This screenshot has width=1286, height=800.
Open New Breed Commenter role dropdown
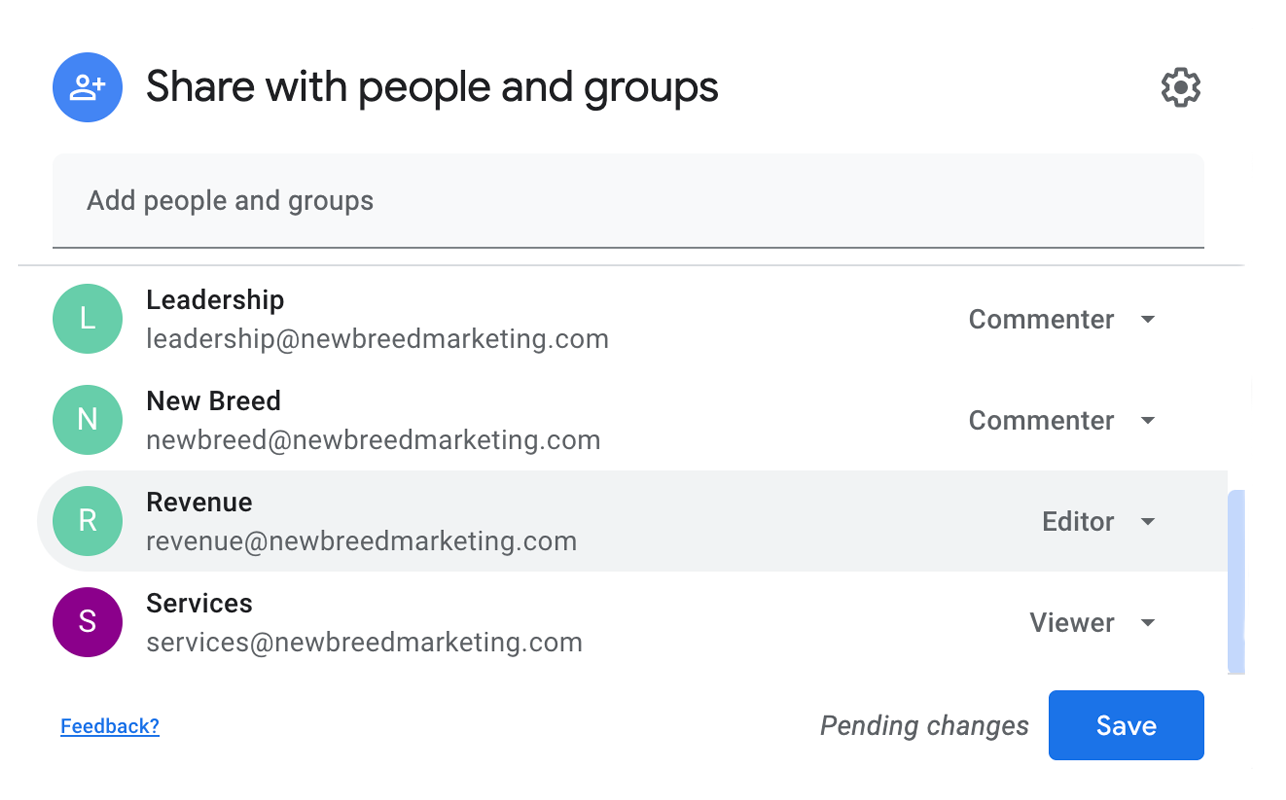click(1062, 421)
